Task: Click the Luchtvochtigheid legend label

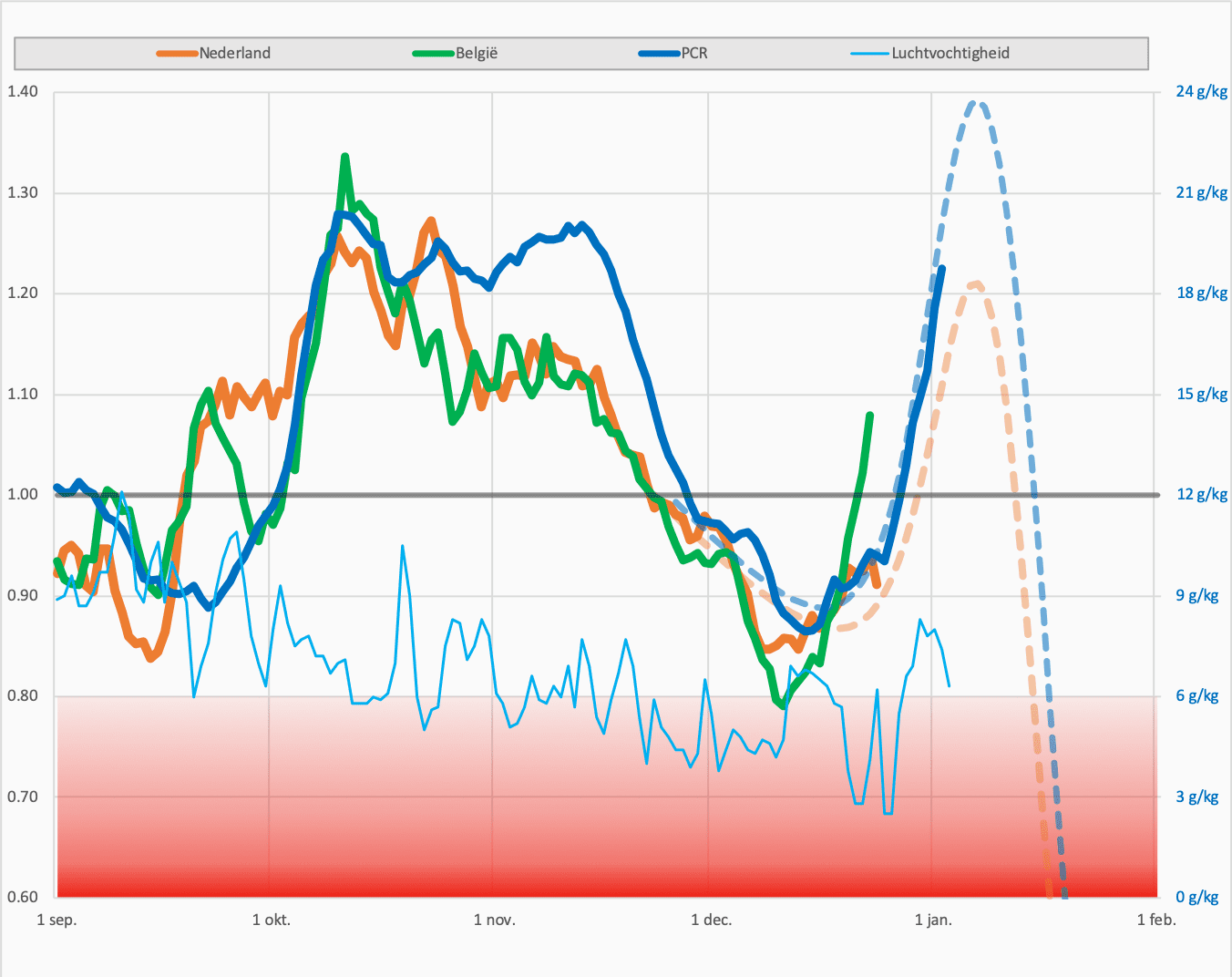Action: tap(950, 53)
